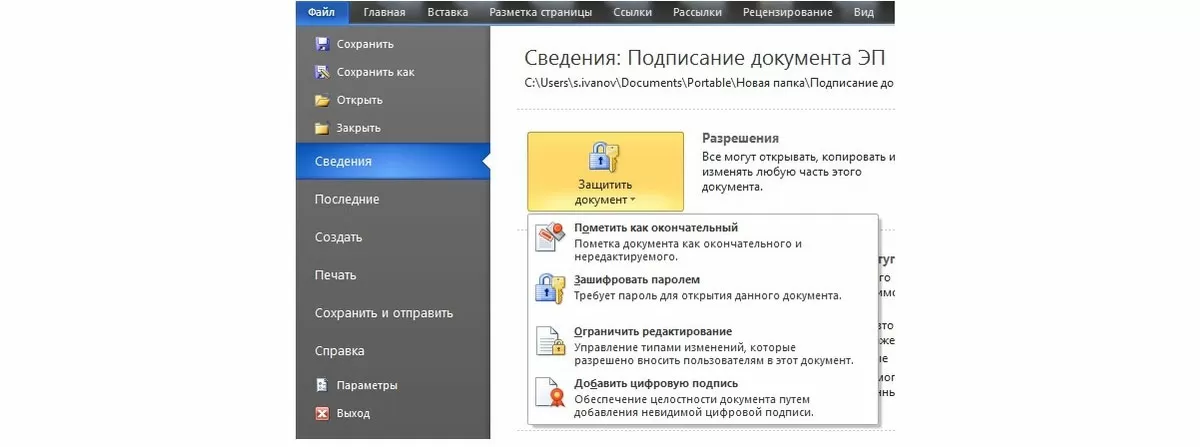Open the Разметка страницы tab
Screen dimensions: 1200x447
(x=540, y=12)
